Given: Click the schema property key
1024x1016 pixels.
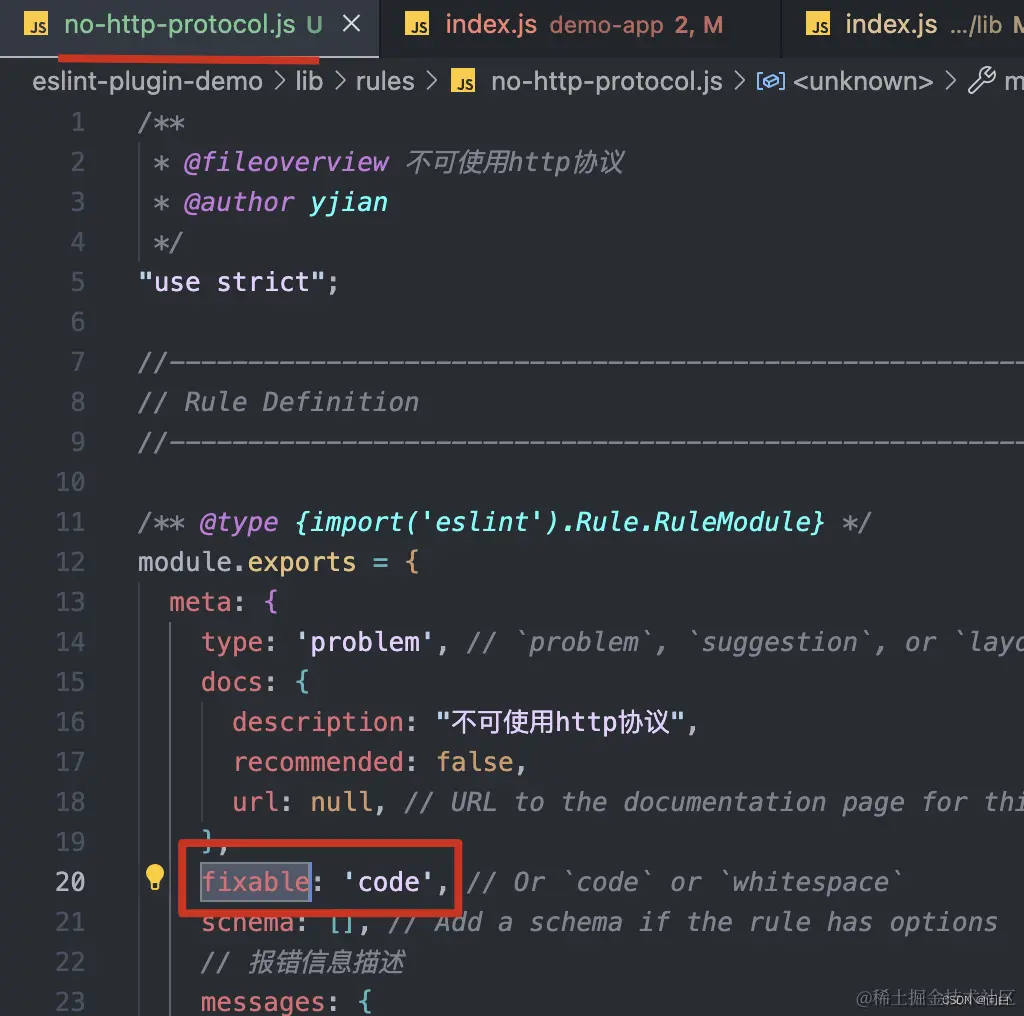Looking at the screenshot, I should (x=248, y=922).
